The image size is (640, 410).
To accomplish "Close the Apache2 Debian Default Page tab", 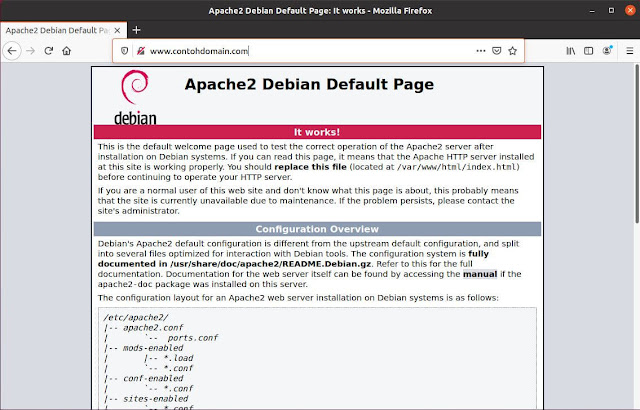I will (x=117, y=30).
